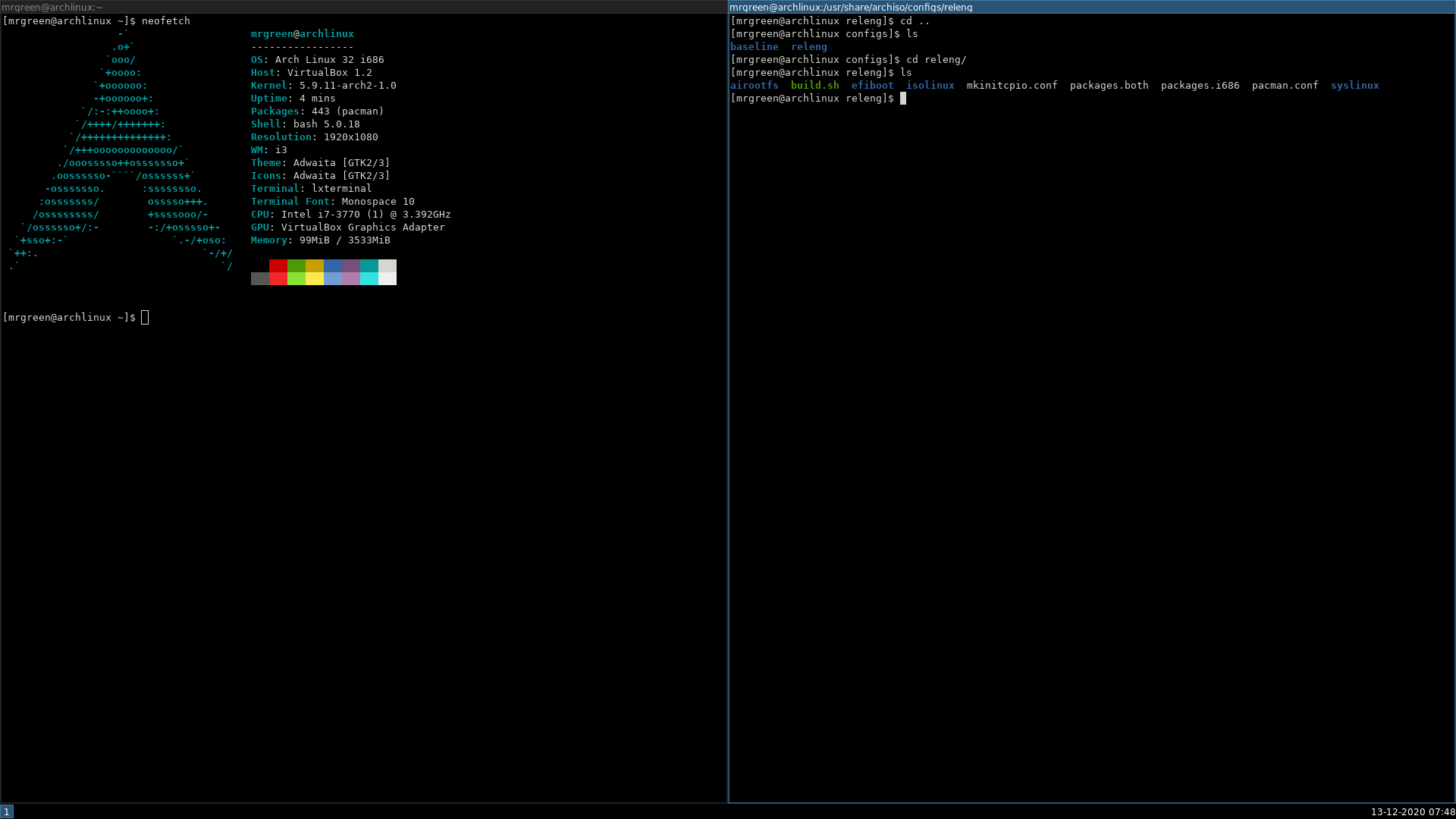Click the date and time 13-12-2020 07:48
1456x819 pixels.
point(1412,811)
